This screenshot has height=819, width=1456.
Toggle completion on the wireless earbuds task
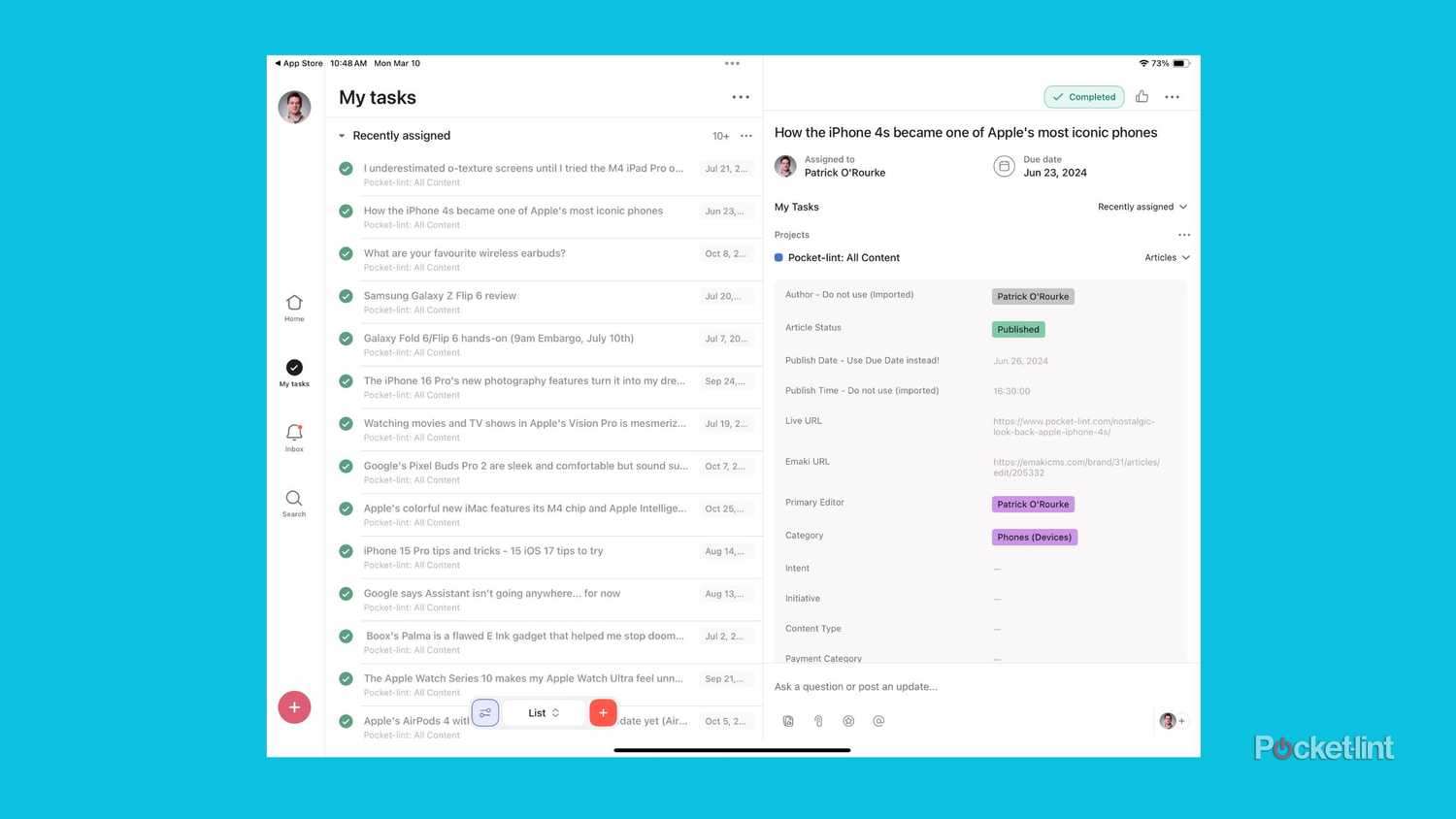(x=347, y=253)
